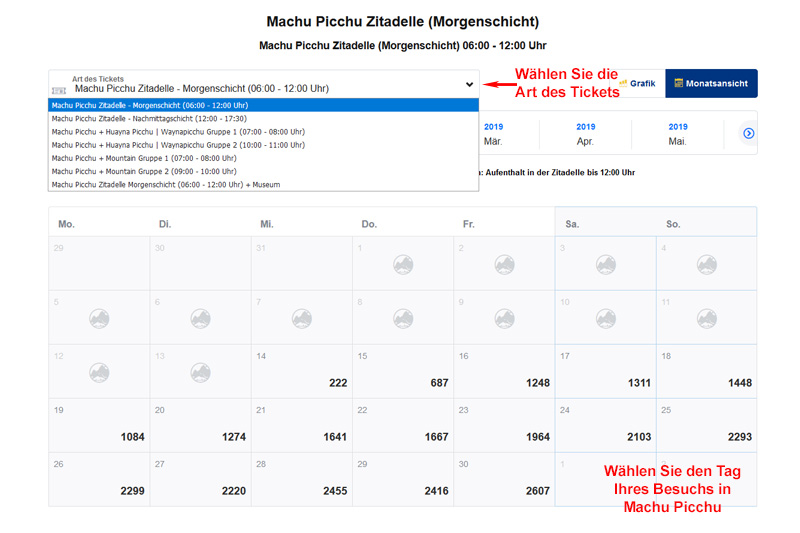Click the mountain icon on day 6

(201, 319)
